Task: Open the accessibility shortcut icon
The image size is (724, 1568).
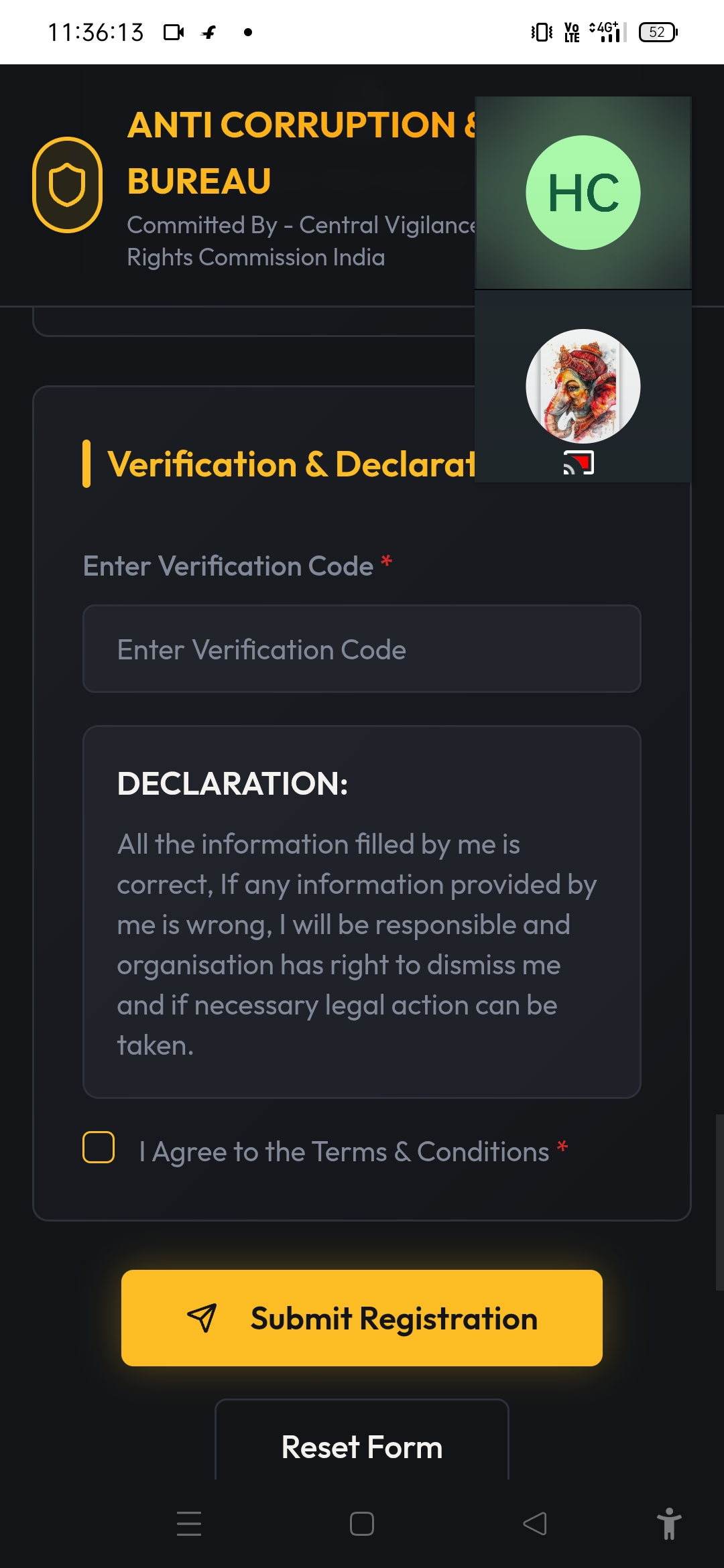Action: 668,1524
